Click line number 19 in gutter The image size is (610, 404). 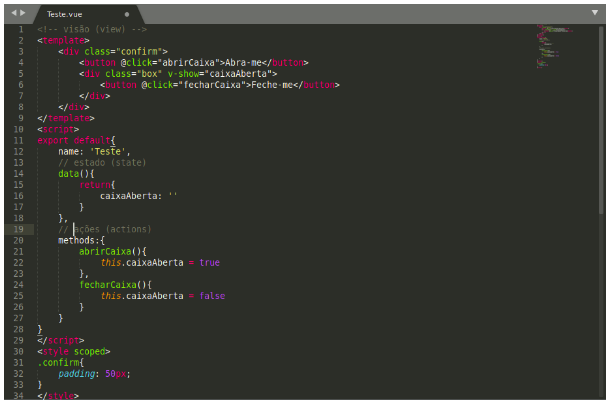click(x=18, y=229)
